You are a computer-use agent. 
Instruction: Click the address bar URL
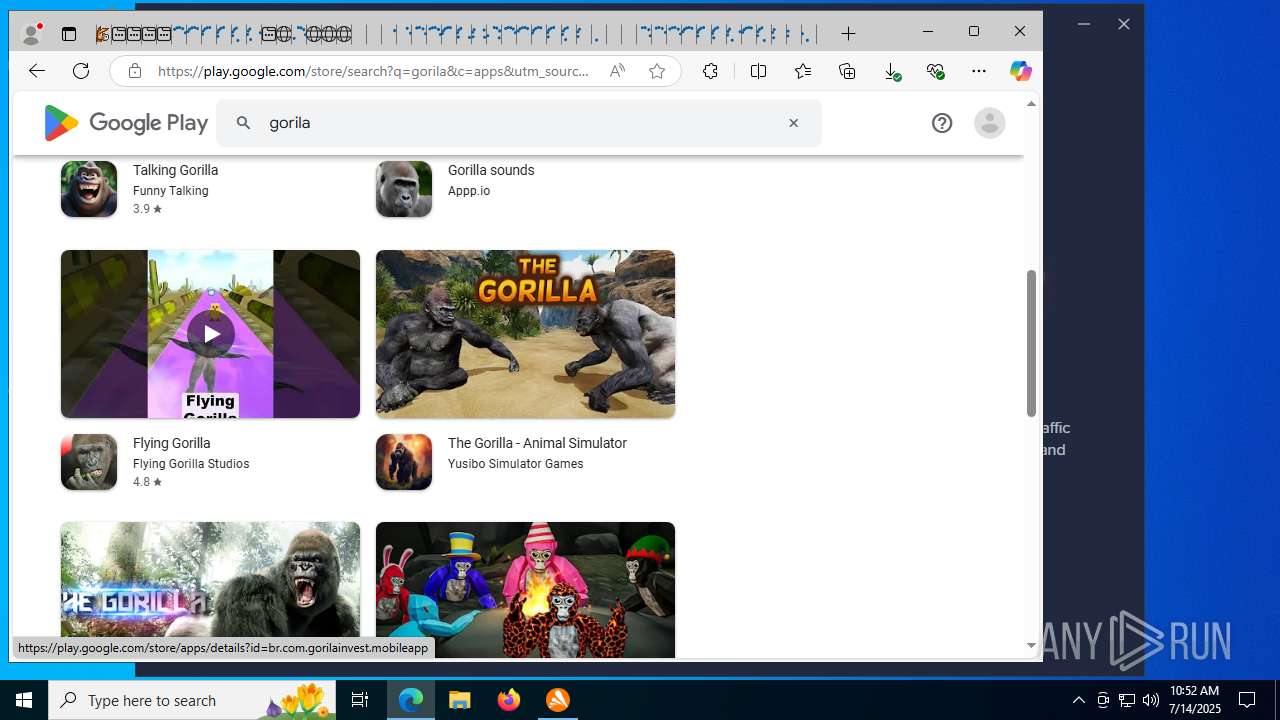coord(373,71)
